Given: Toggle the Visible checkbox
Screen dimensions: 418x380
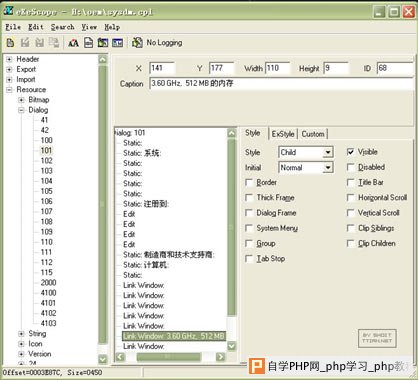Looking at the screenshot, I should (x=350, y=152).
